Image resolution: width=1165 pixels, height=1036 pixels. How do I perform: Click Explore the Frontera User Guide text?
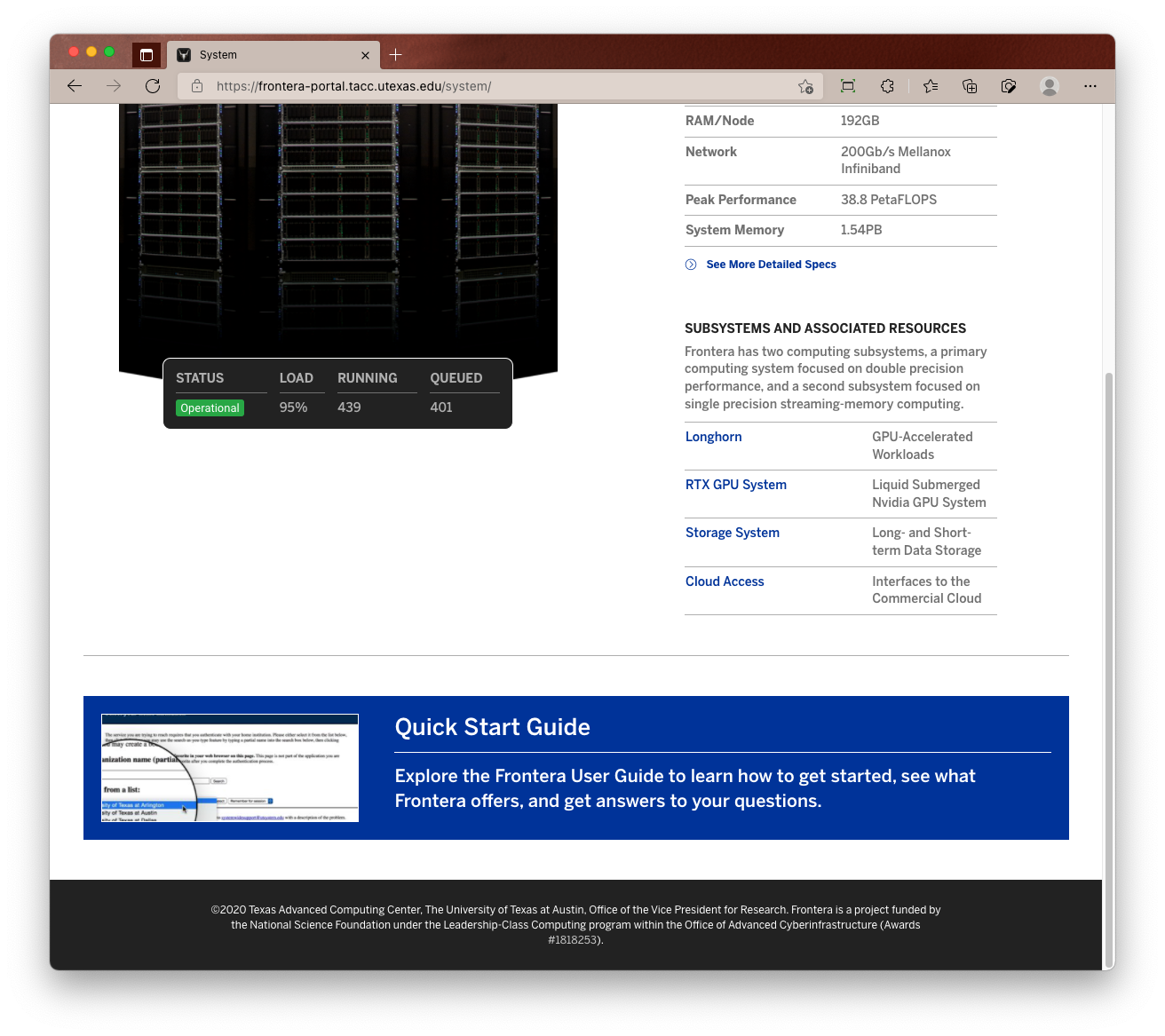pos(685,788)
